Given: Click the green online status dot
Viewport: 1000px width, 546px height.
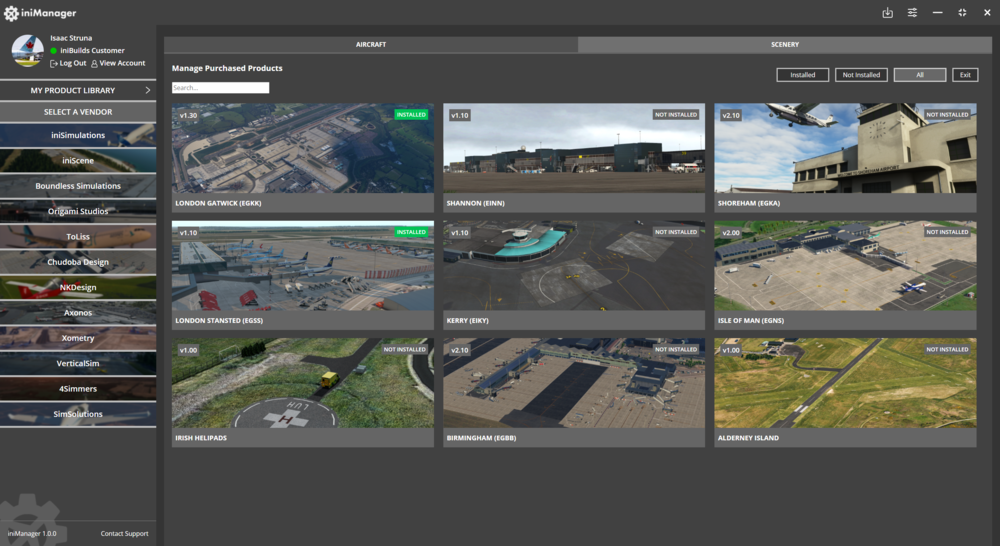Looking at the screenshot, I should click(x=54, y=51).
